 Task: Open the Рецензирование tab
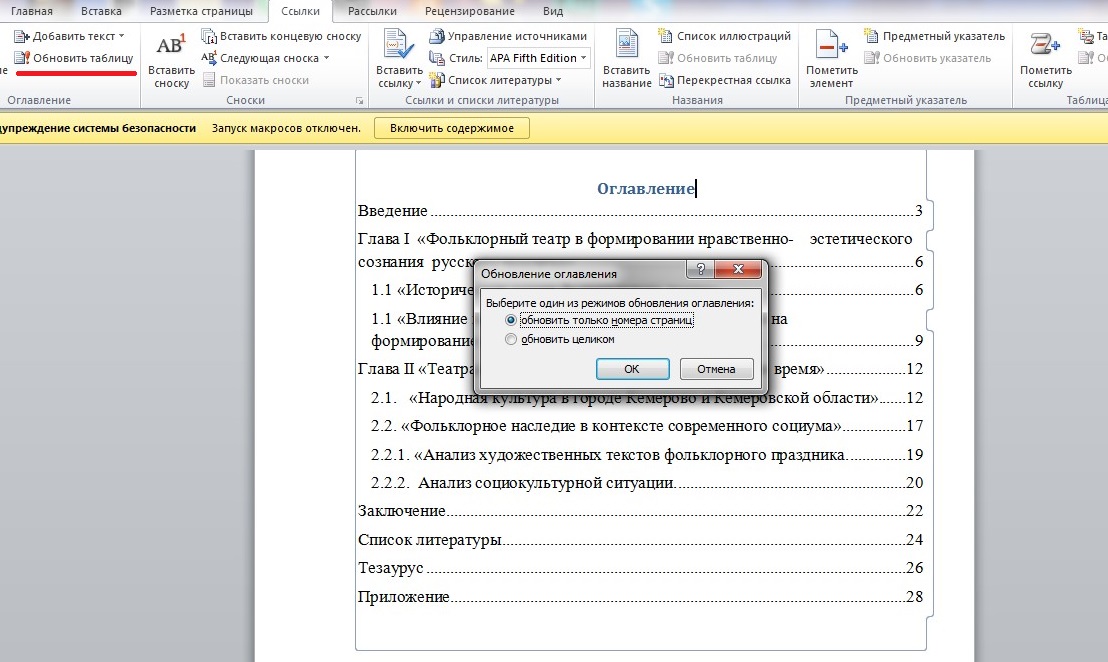click(472, 11)
